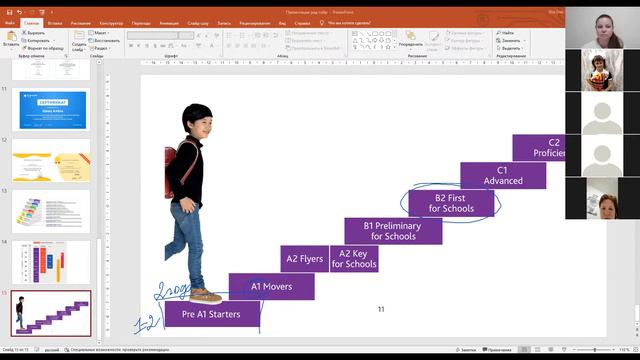Undo the last action with the Undo arrow
Screen dimensions: 640x360
19,12
